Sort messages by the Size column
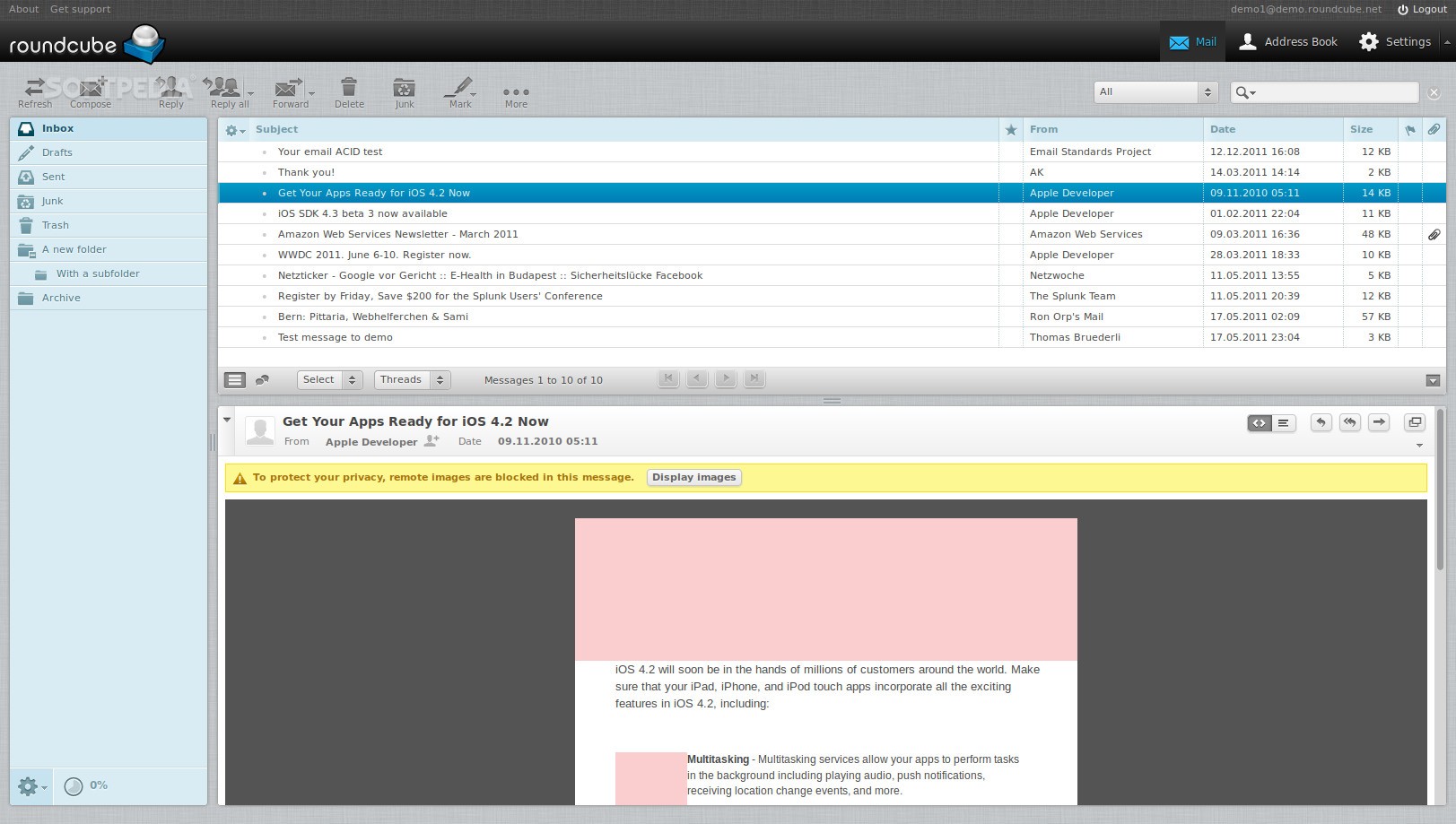The width and height of the screenshot is (1456, 824). coord(1370,130)
